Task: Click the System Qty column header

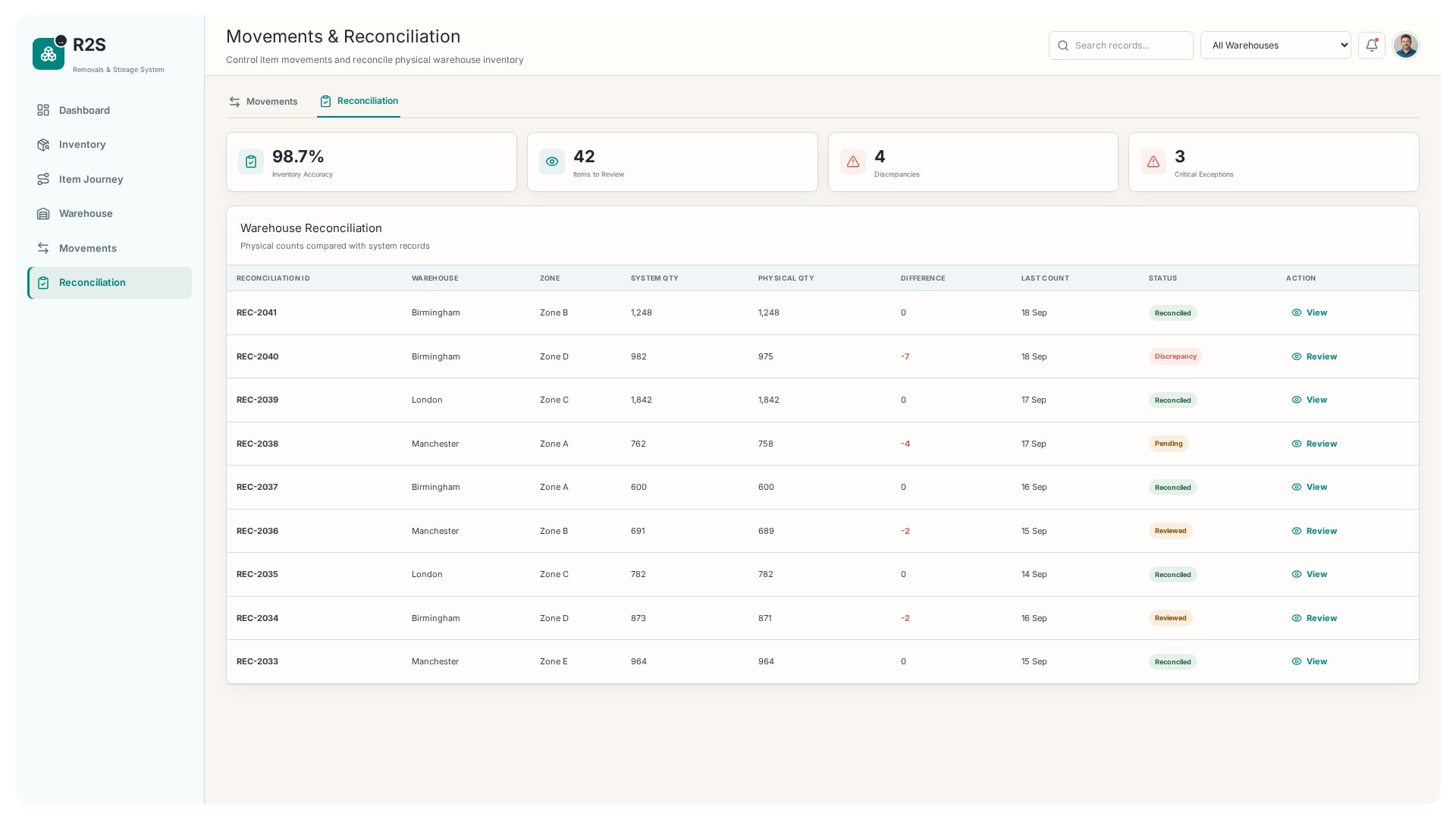Action: [654, 278]
